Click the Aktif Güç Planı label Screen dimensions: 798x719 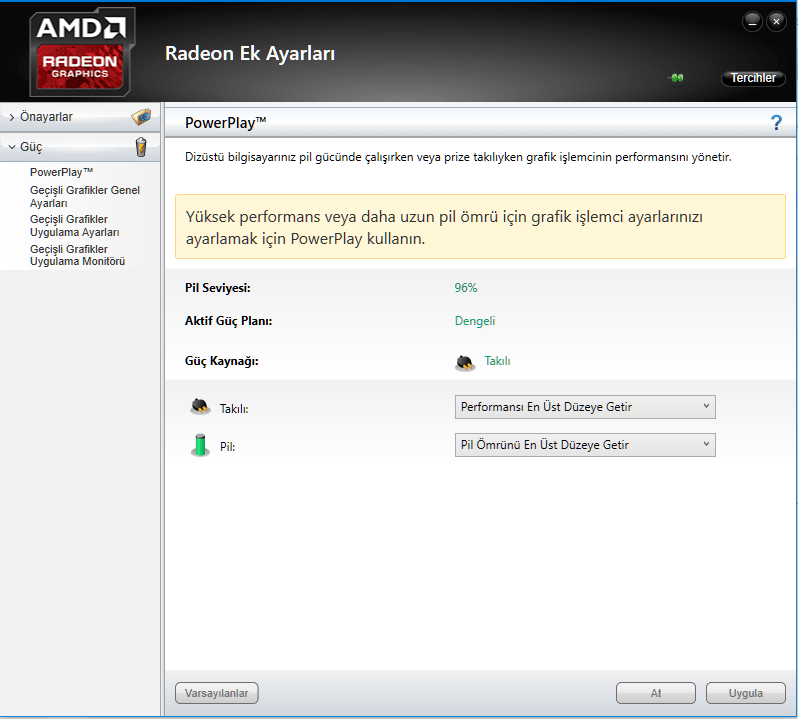pos(229,321)
